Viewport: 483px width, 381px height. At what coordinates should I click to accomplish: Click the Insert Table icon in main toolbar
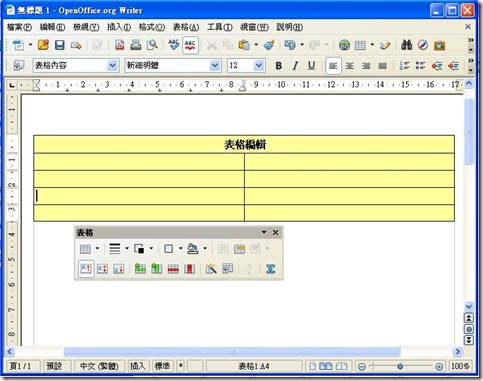coord(360,45)
